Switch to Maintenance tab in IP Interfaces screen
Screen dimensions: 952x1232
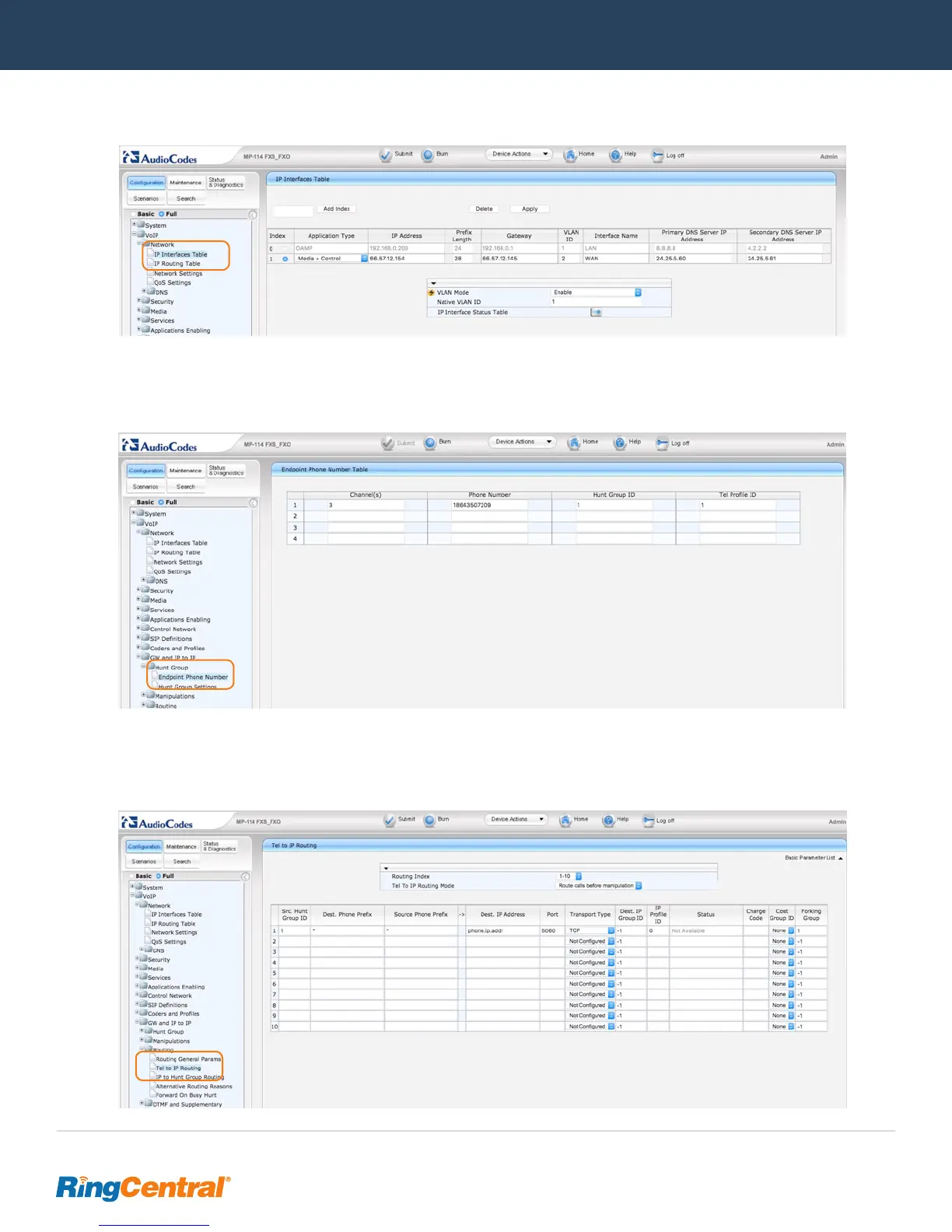(x=185, y=183)
